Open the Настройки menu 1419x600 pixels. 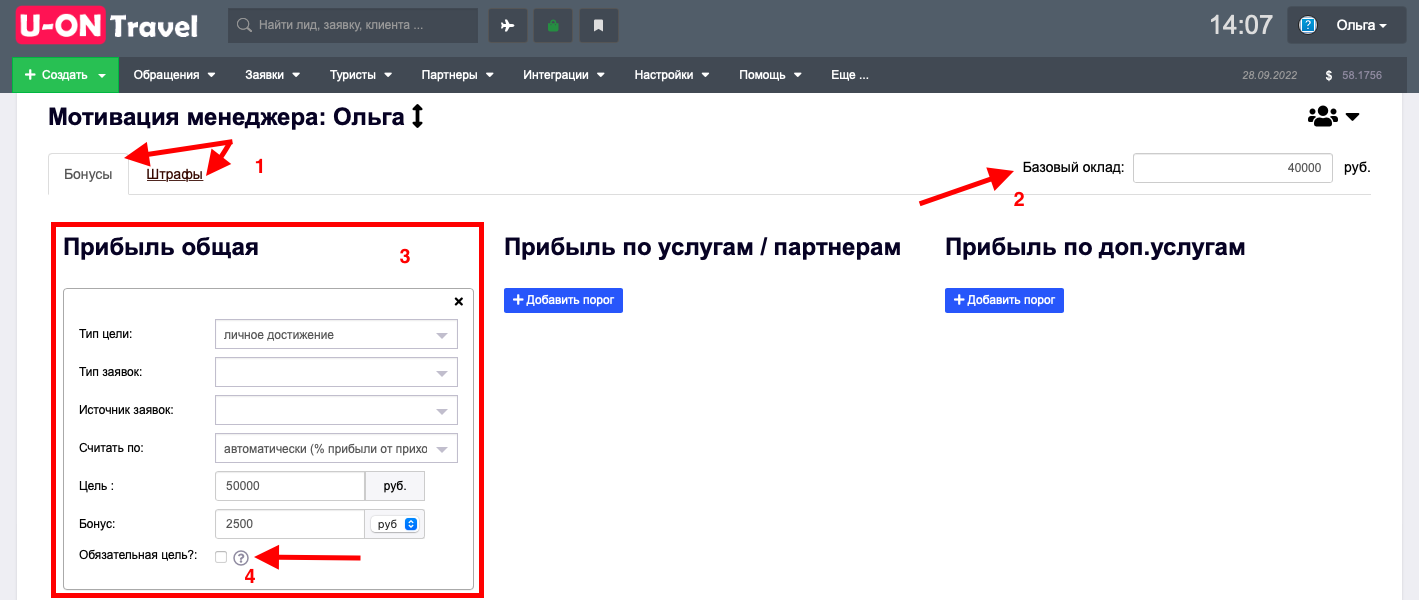(x=671, y=75)
